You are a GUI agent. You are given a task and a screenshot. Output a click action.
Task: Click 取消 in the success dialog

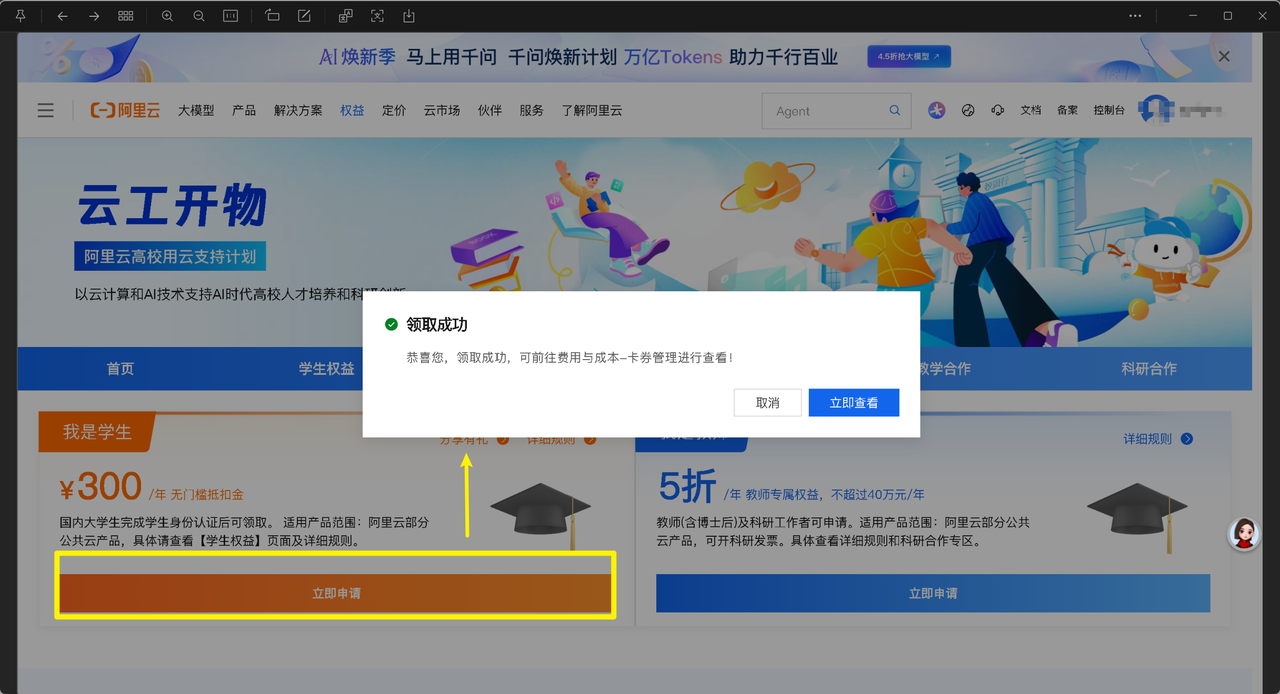[768, 403]
